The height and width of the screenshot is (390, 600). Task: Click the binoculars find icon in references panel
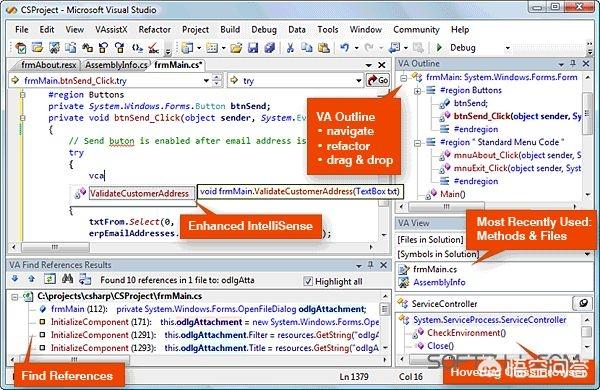pos(67,279)
